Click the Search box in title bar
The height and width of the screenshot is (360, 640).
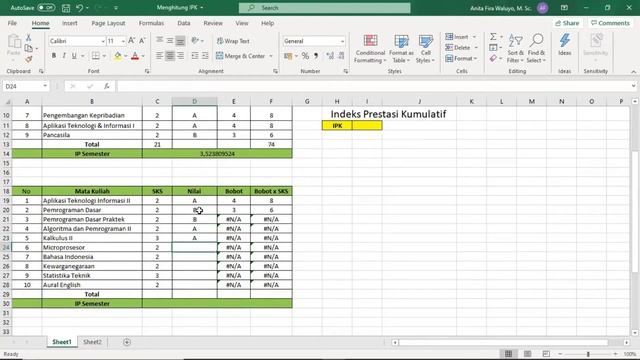[324, 8]
